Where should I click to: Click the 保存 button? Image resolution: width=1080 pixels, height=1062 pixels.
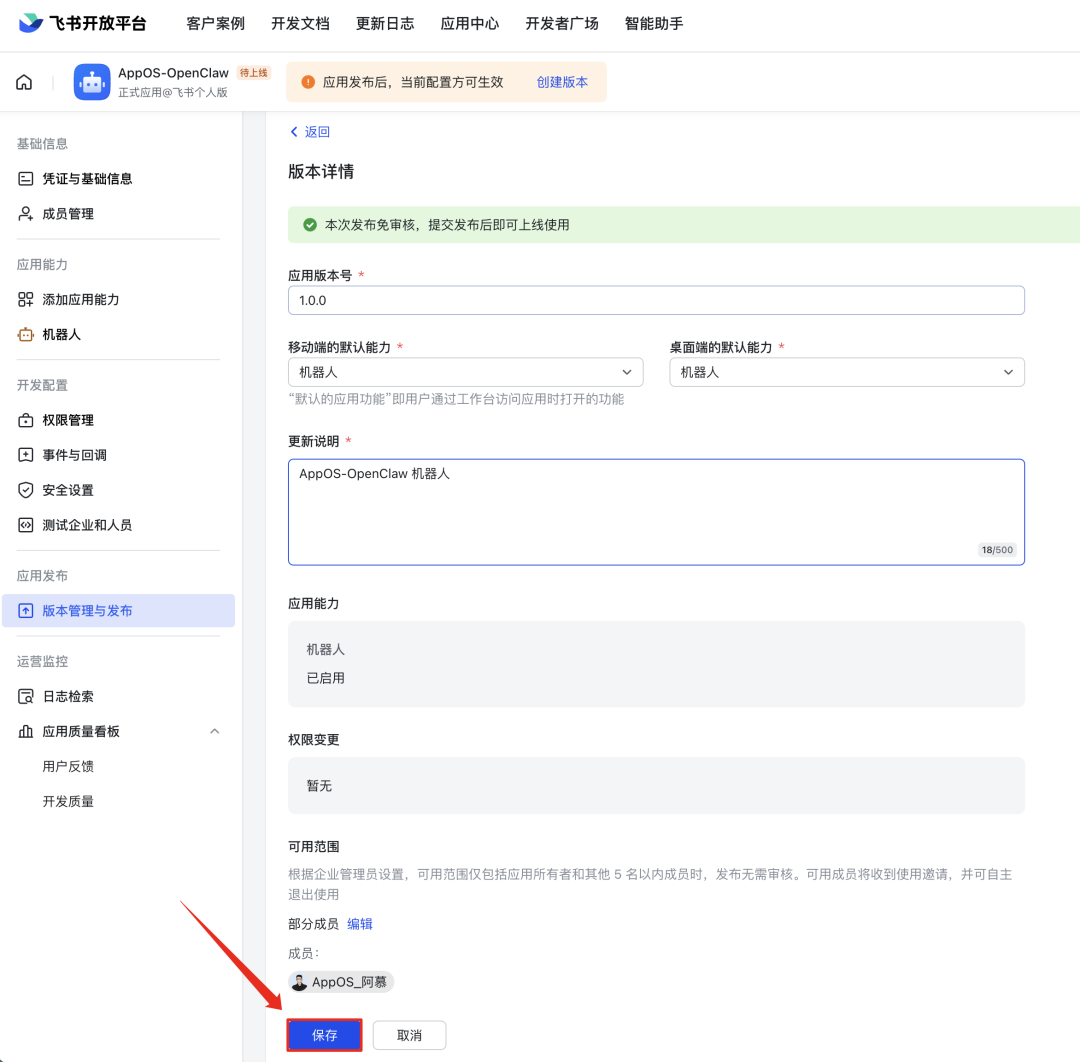[x=323, y=1035]
